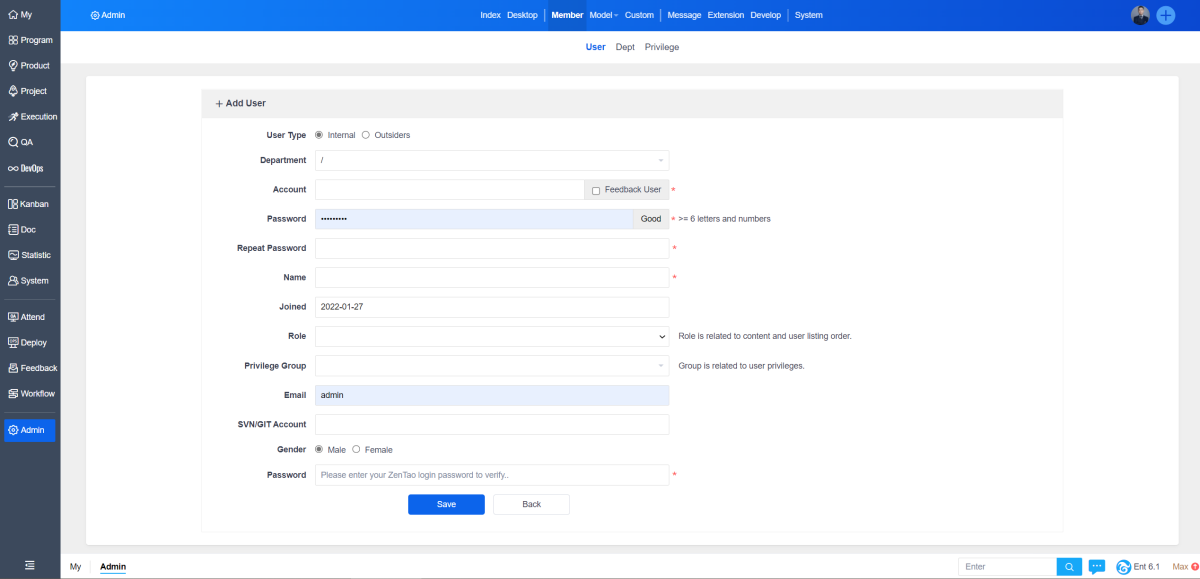
Task: Click the search magnifier icon
Action: [x=1070, y=567]
